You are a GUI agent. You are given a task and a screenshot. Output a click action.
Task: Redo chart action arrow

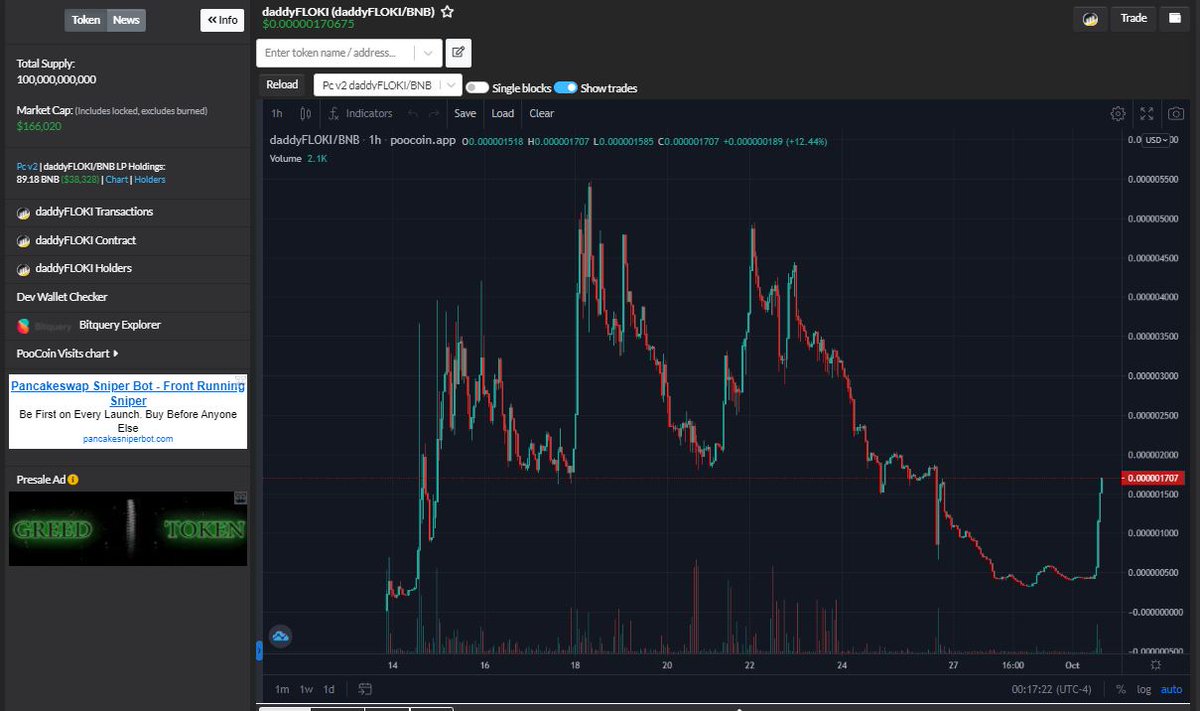point(435,114)
